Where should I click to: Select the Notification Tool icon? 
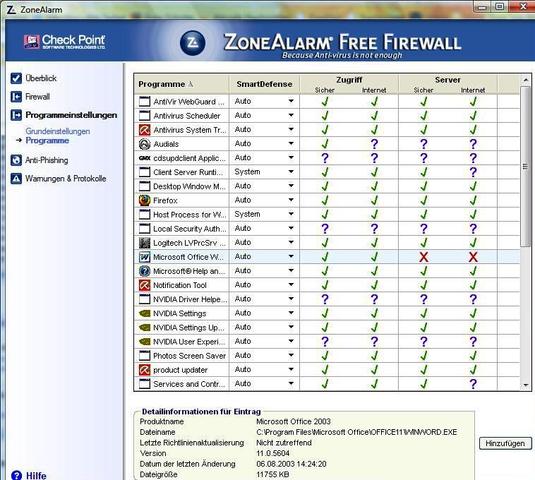tap(145, 285)
